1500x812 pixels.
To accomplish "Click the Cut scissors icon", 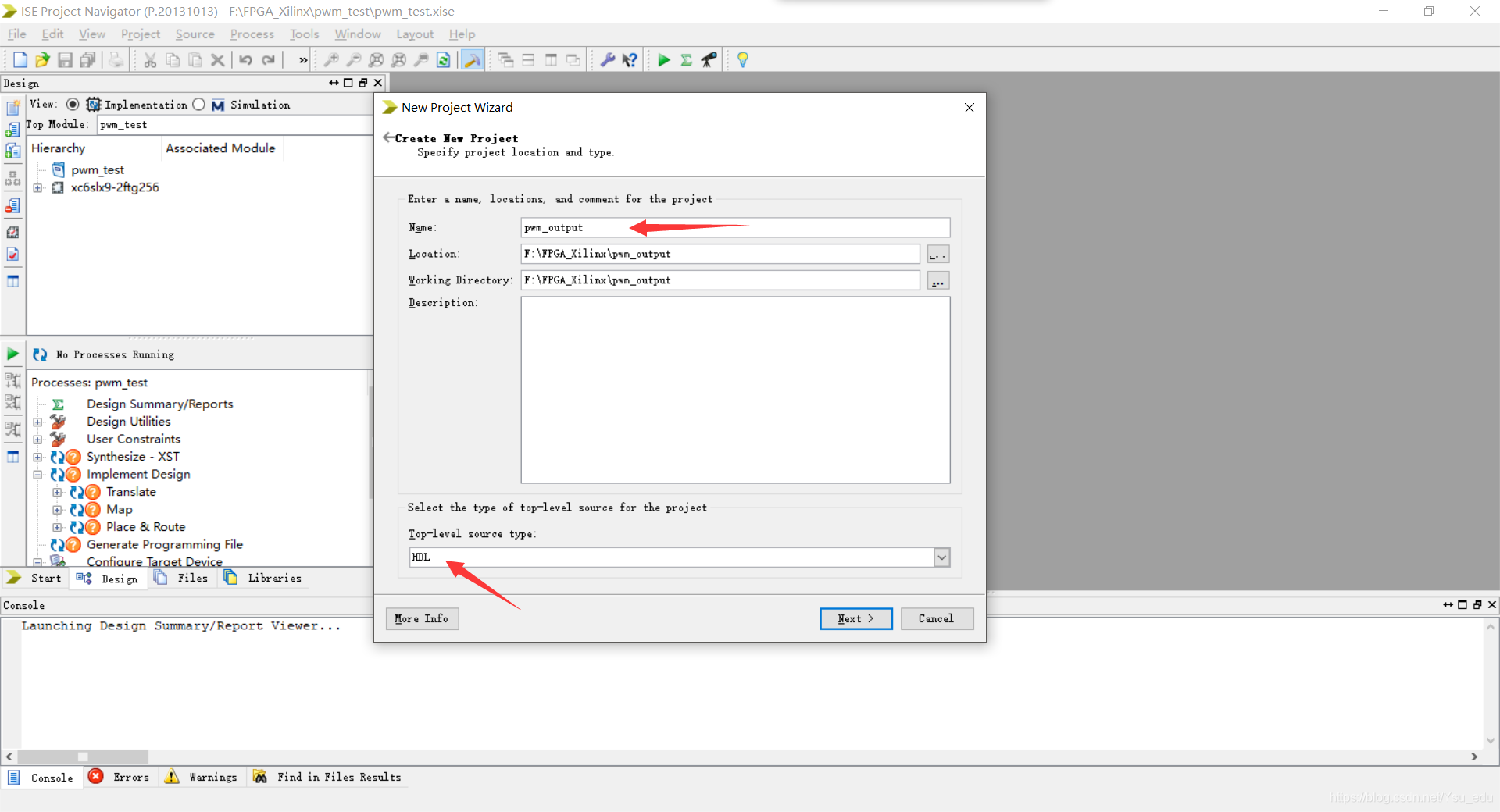I will (150, 60).
